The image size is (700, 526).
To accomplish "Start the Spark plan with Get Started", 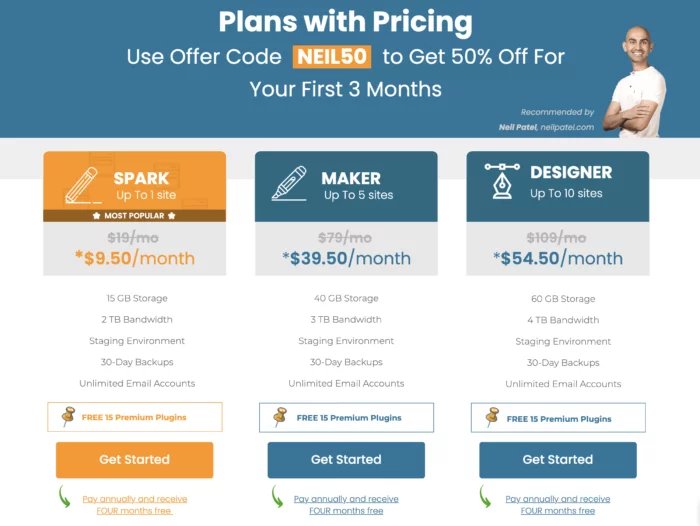I will [x=134, y=460].
